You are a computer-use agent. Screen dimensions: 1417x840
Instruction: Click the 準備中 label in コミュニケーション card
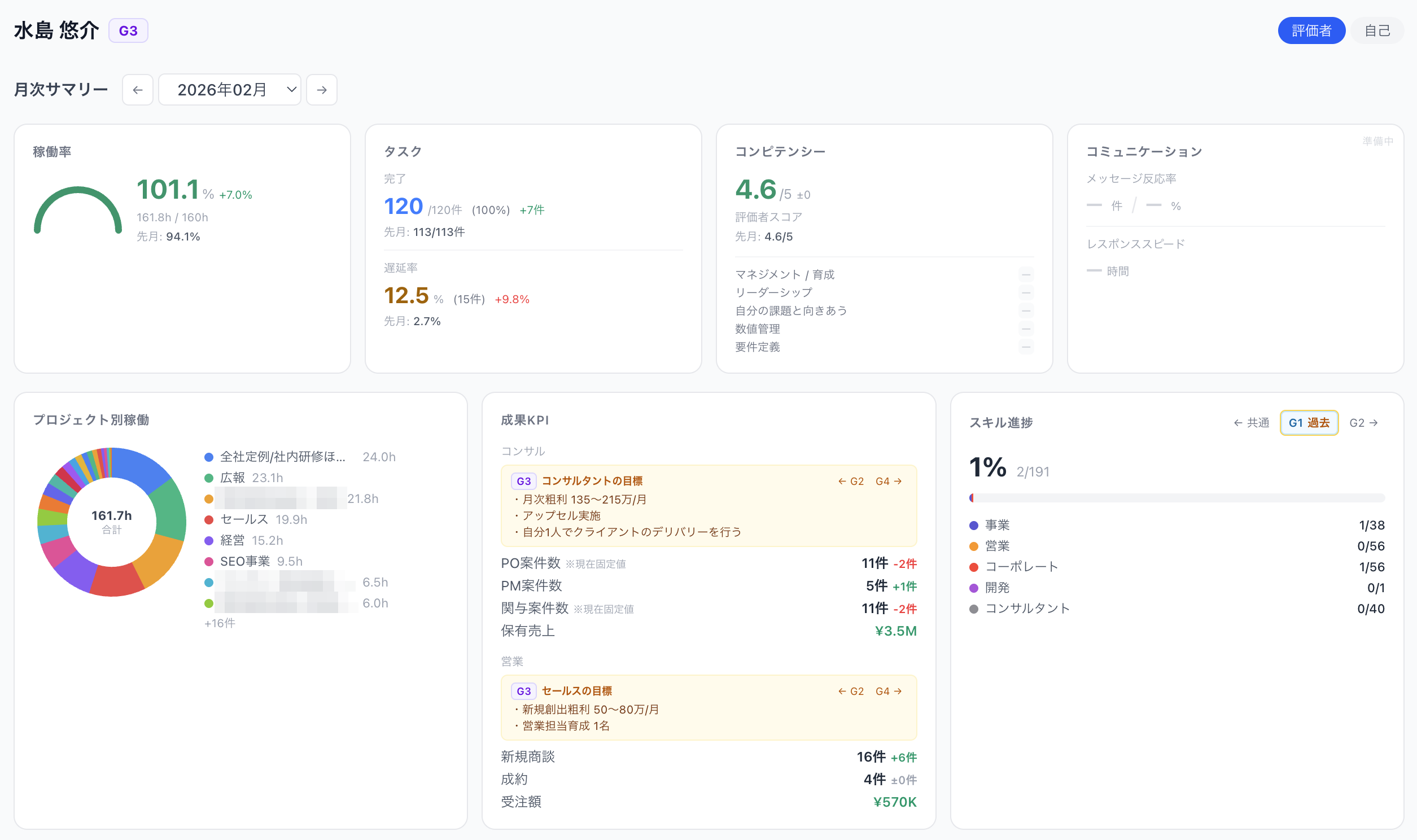[x=1378, y=141]
